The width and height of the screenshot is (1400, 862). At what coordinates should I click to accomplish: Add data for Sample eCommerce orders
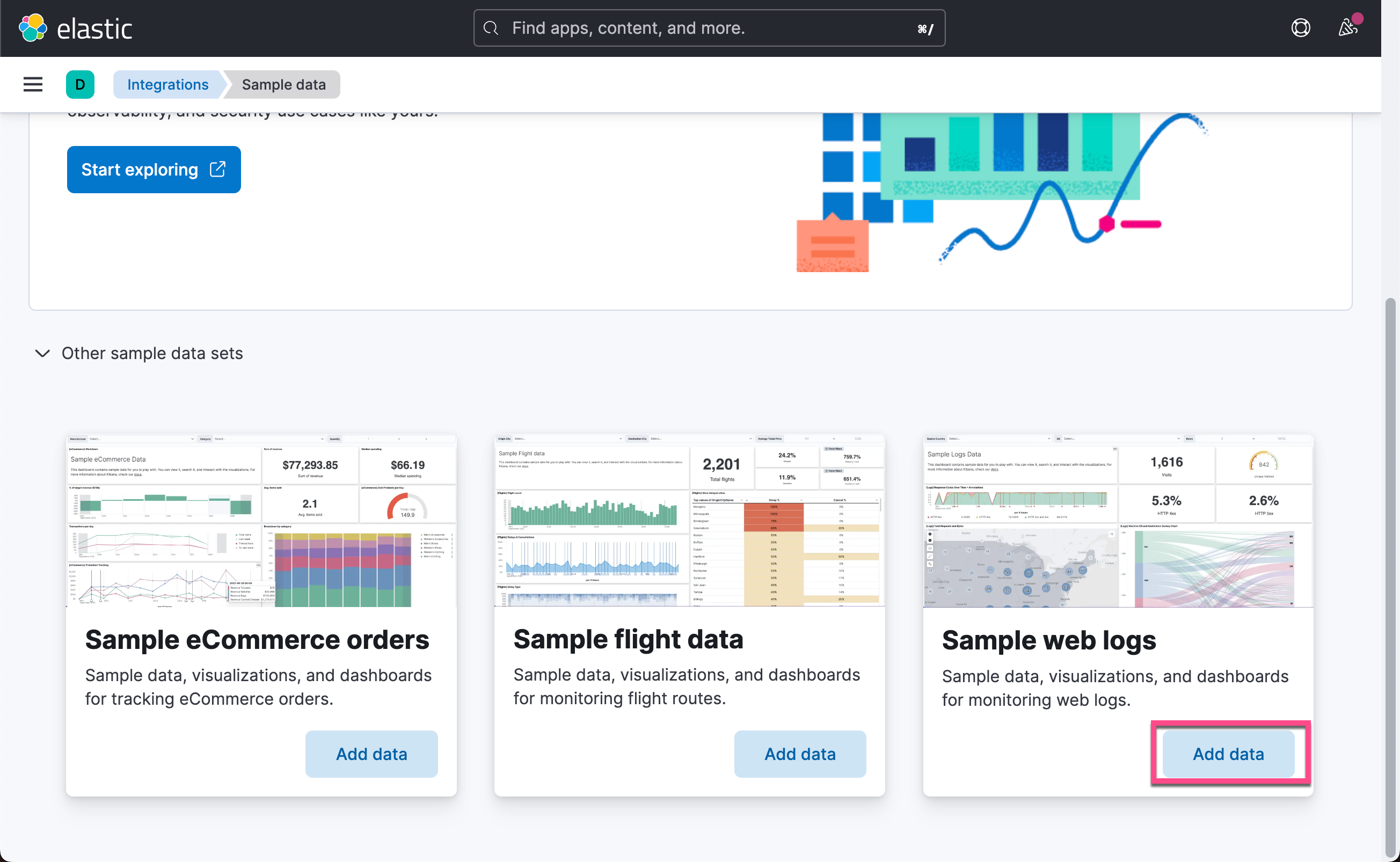pos(371,754)
